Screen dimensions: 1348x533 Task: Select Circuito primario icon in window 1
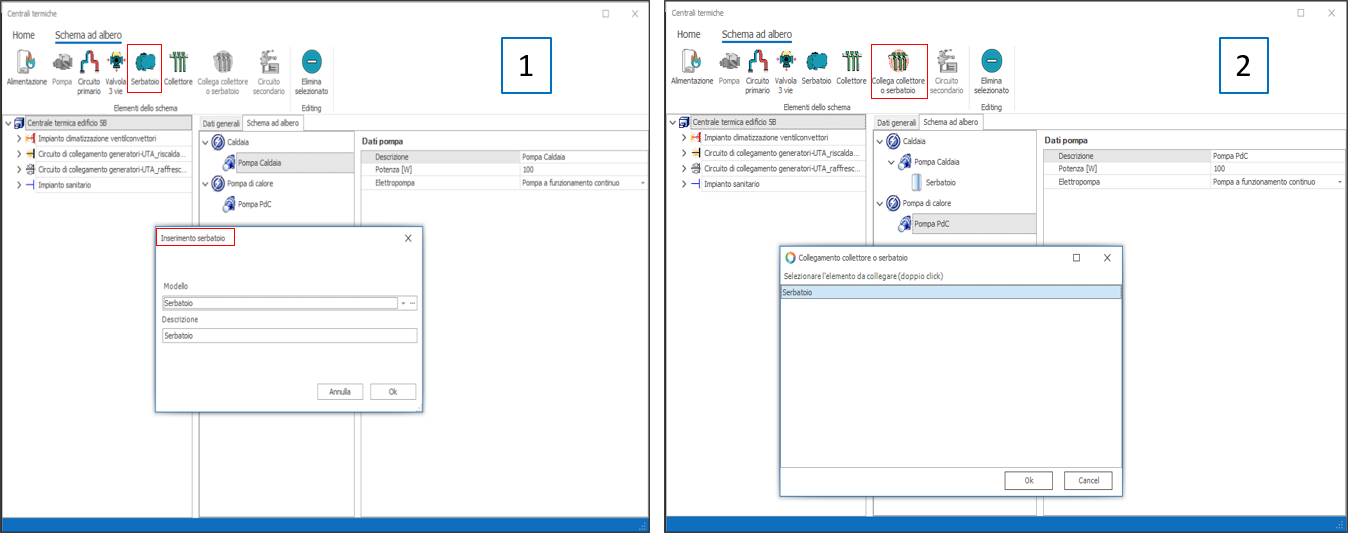(x=89, y=70)
